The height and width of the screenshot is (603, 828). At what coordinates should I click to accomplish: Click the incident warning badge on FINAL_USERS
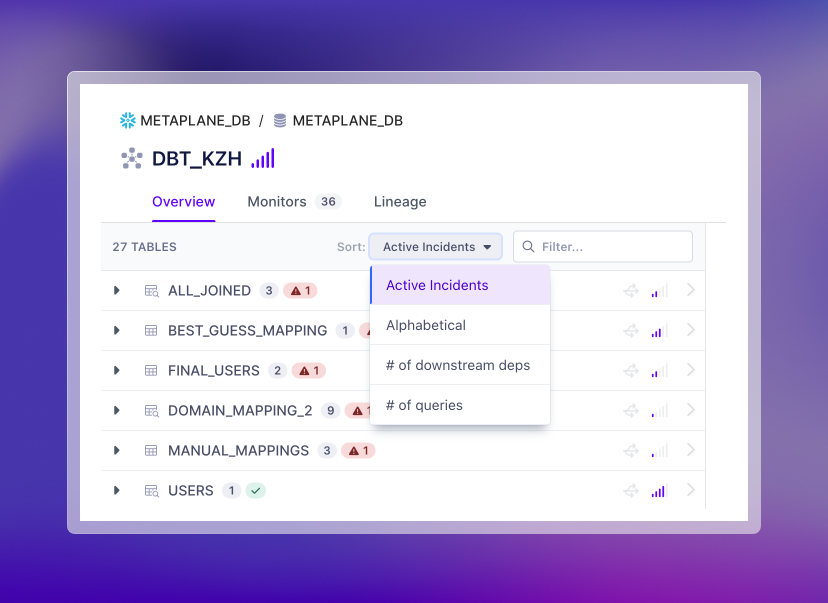pyautogui.click(x=309, y=371)
